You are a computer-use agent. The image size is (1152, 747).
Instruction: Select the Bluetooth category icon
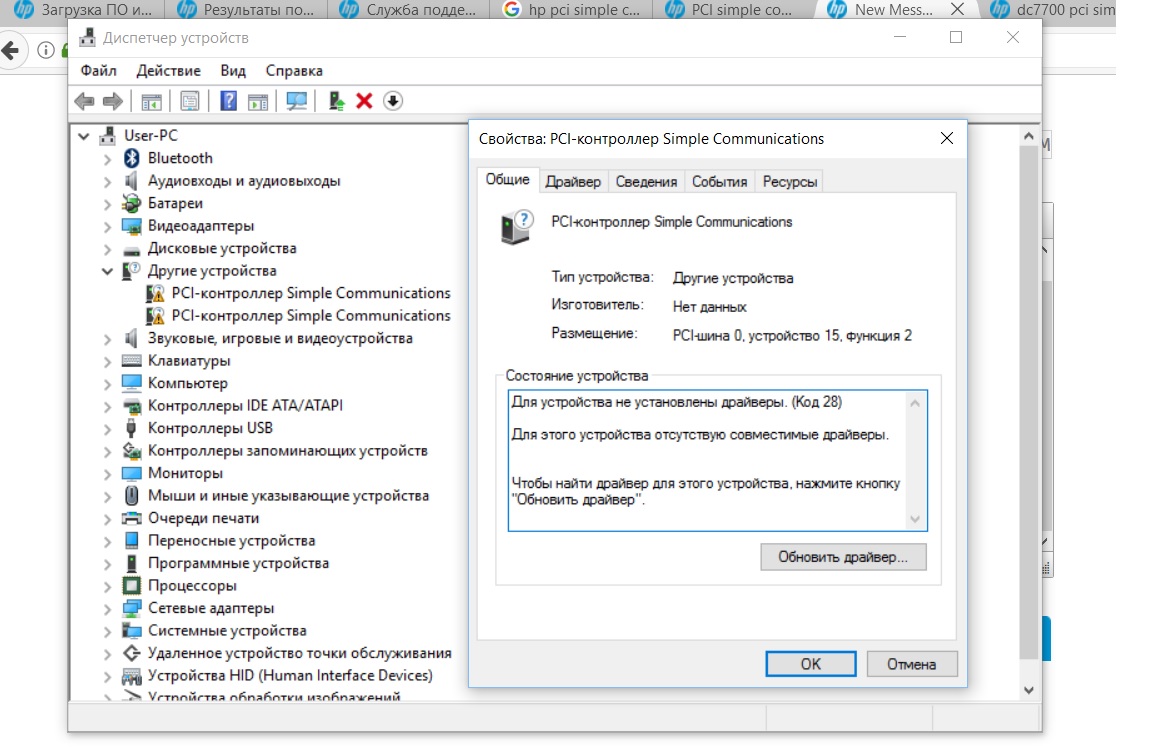[x=132, y=158]
